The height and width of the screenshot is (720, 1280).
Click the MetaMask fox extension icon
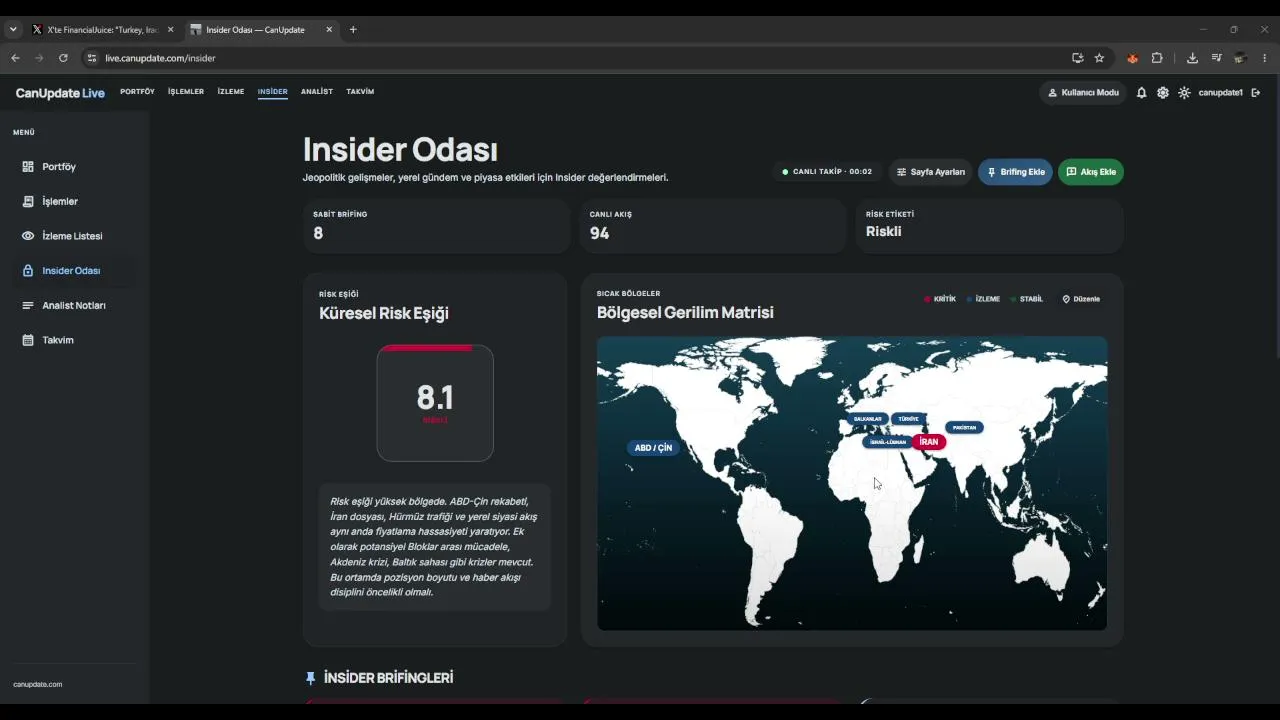(x=1132, y=58)
